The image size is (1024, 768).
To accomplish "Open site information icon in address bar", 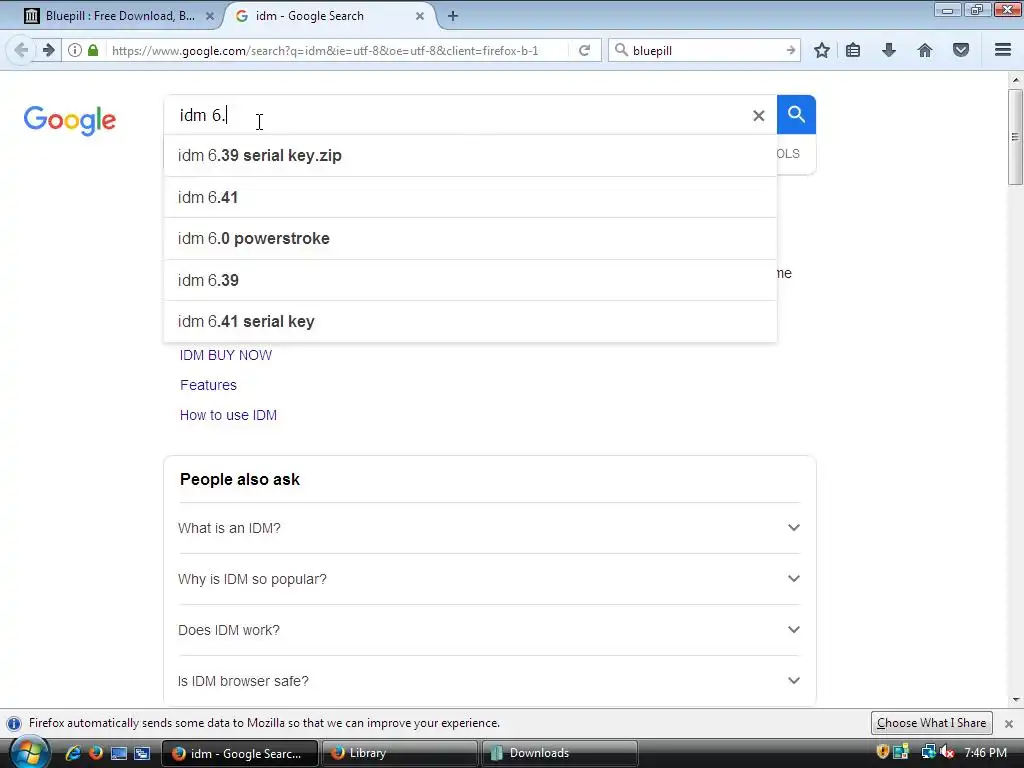I will tap(75, 50).
